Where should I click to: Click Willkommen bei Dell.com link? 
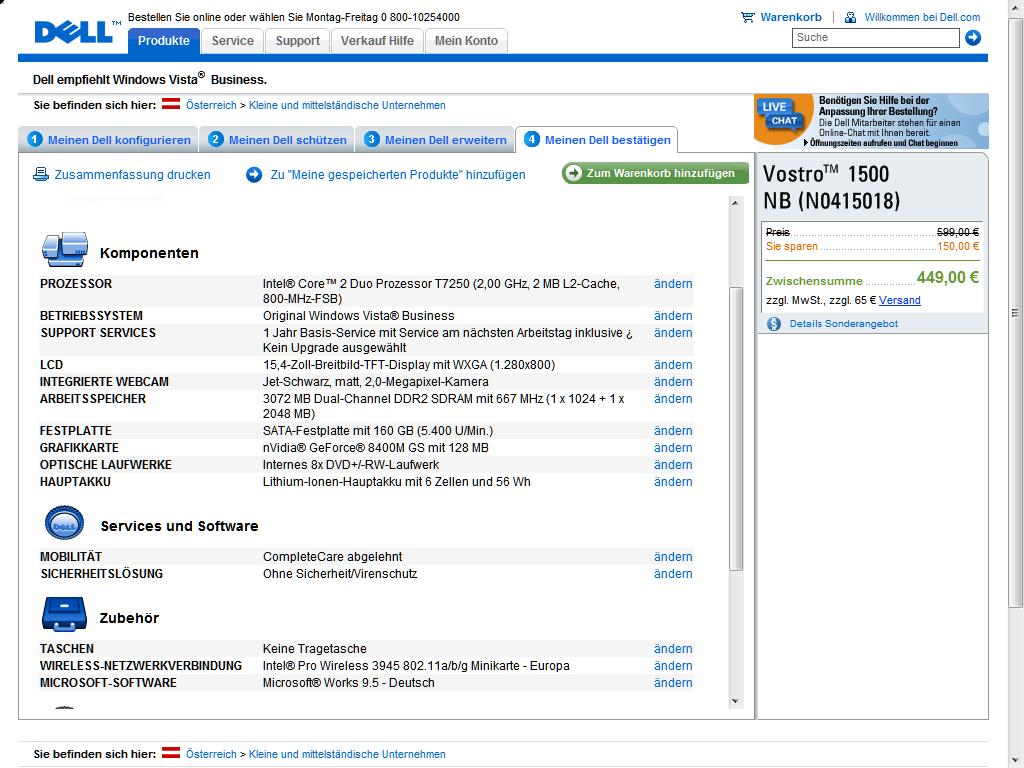coord(922,17)
